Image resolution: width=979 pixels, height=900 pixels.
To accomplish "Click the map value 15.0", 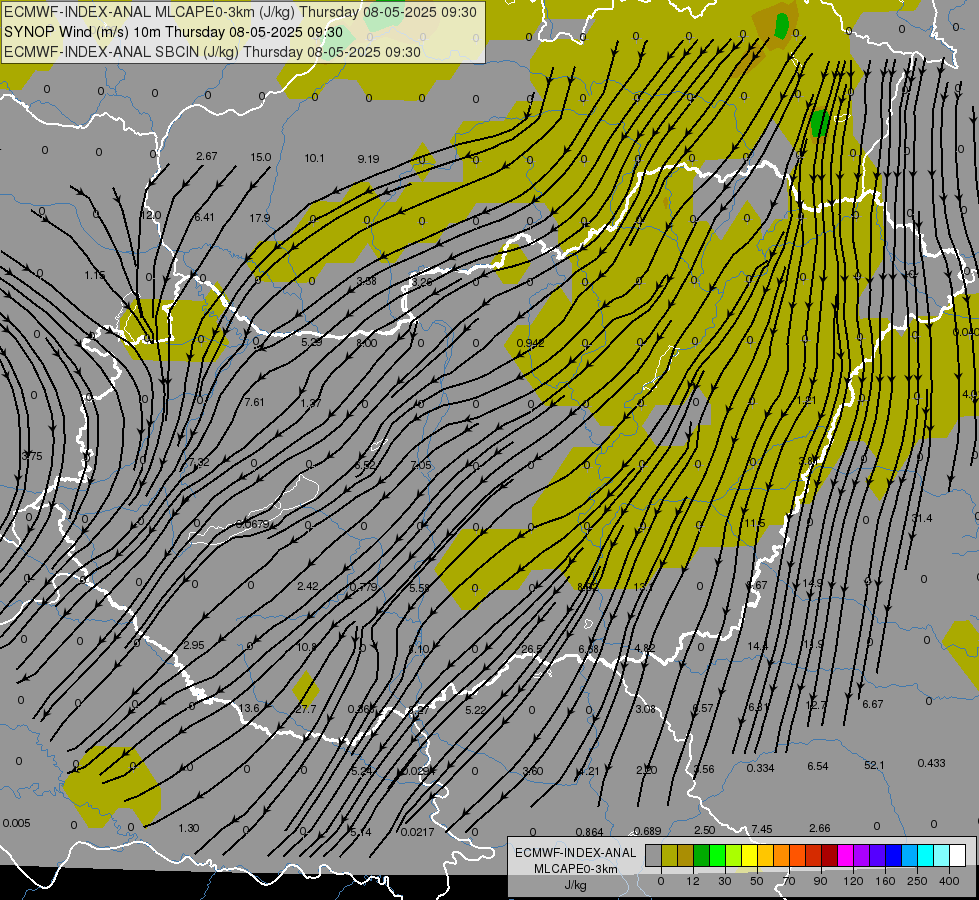I will click(x=261, y=157).
